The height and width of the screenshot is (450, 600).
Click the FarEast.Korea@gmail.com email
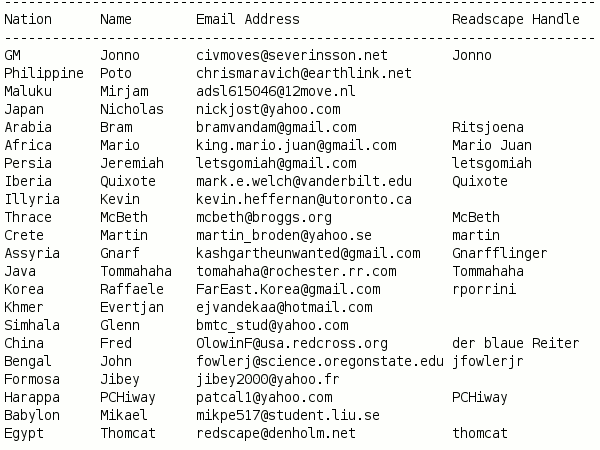[287, 289]
